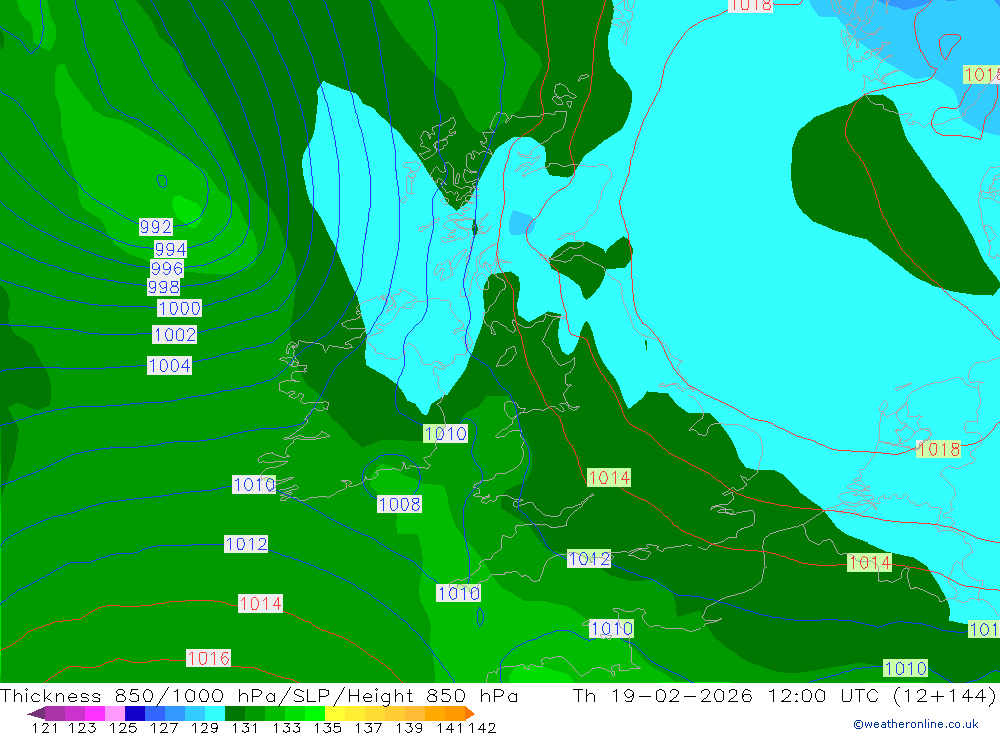Click the weatheronline.co.uk copyright link
Screen dimensions: 1000x733
click(x=916, y=724)
